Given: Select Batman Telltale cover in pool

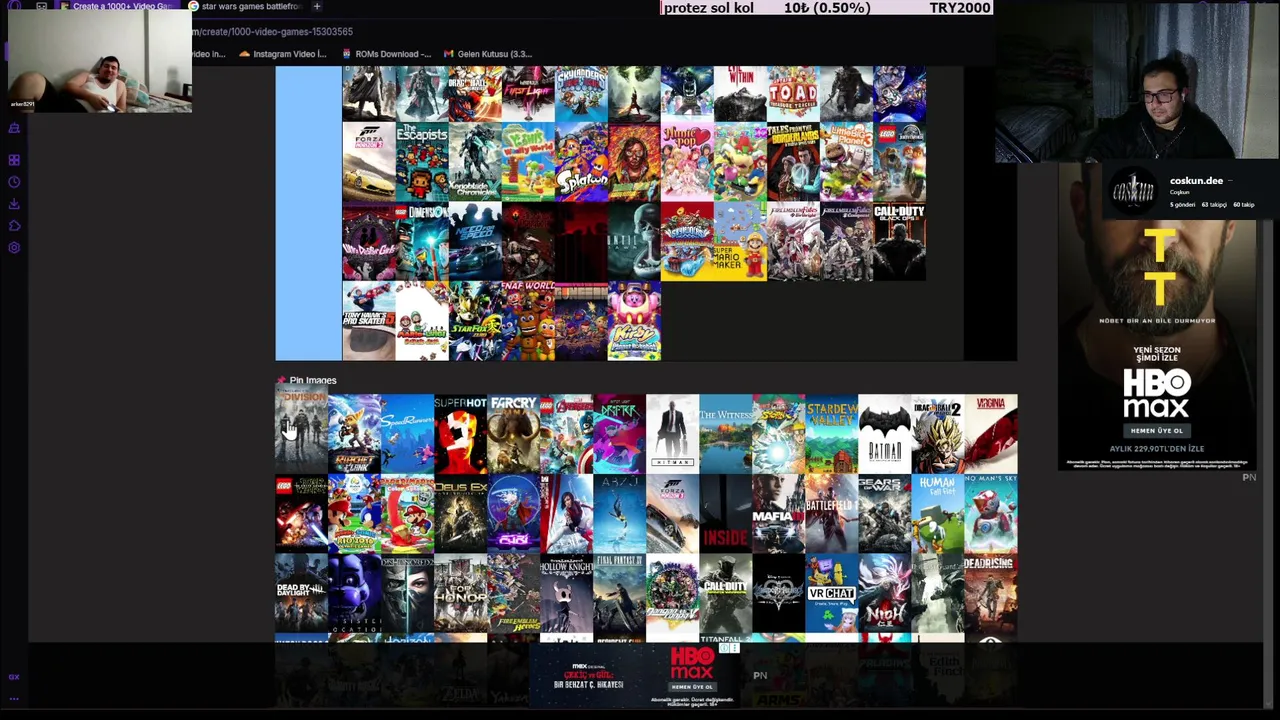Looking at the screenshot, I should click(884, 433).
